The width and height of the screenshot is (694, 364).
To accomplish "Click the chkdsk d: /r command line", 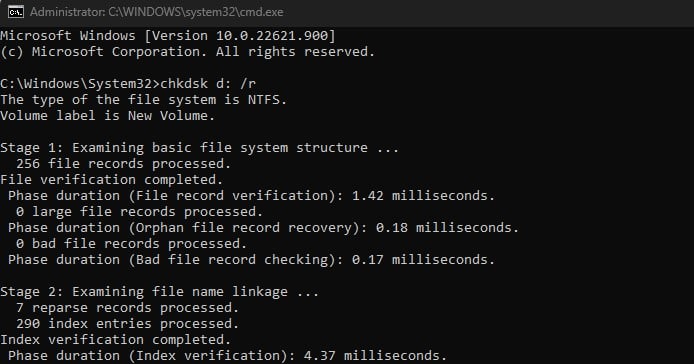I will [x=128, y=83].
